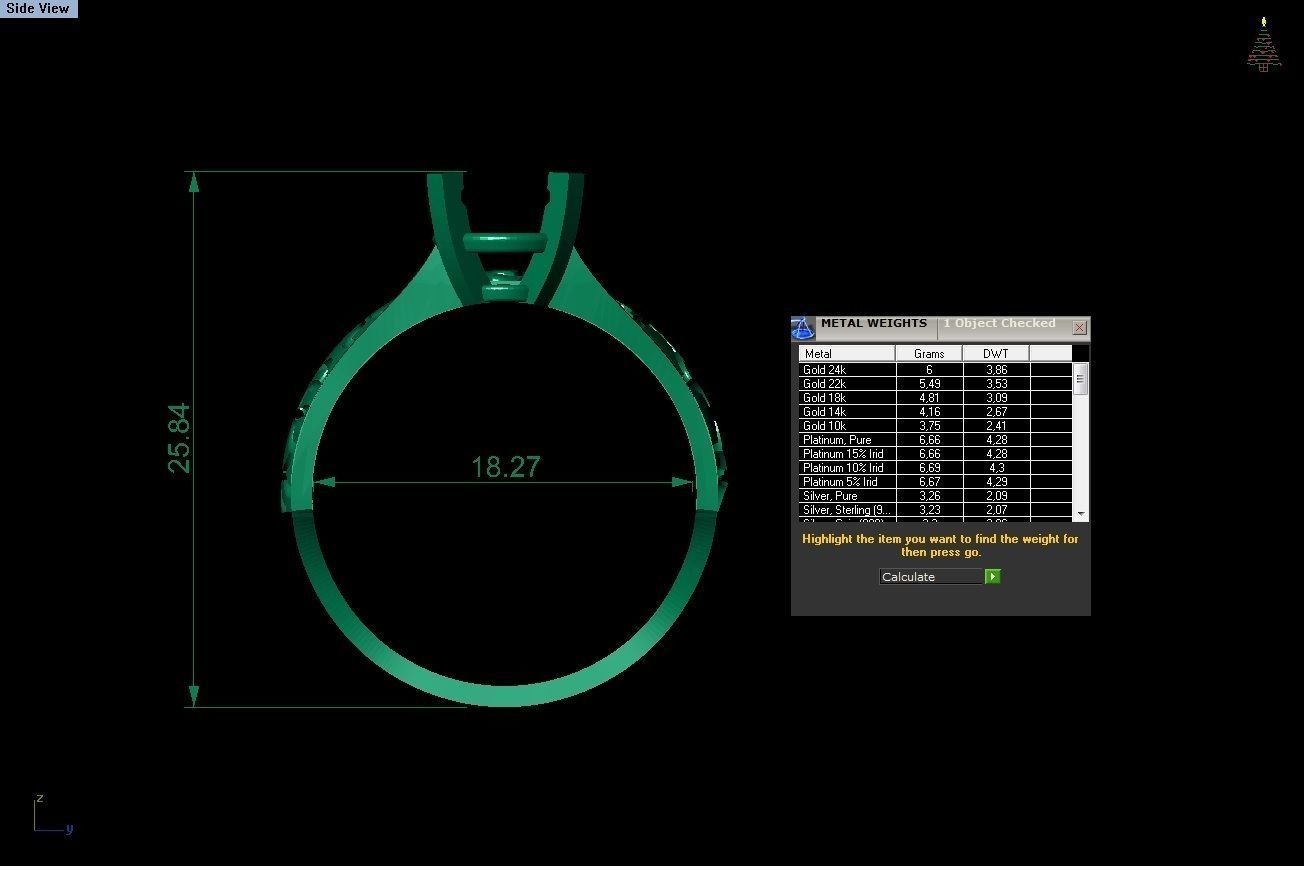This screenshot has width=1310, height=870.
Task: Select the Silver, Pure row
Action: (x=935, y=496)
